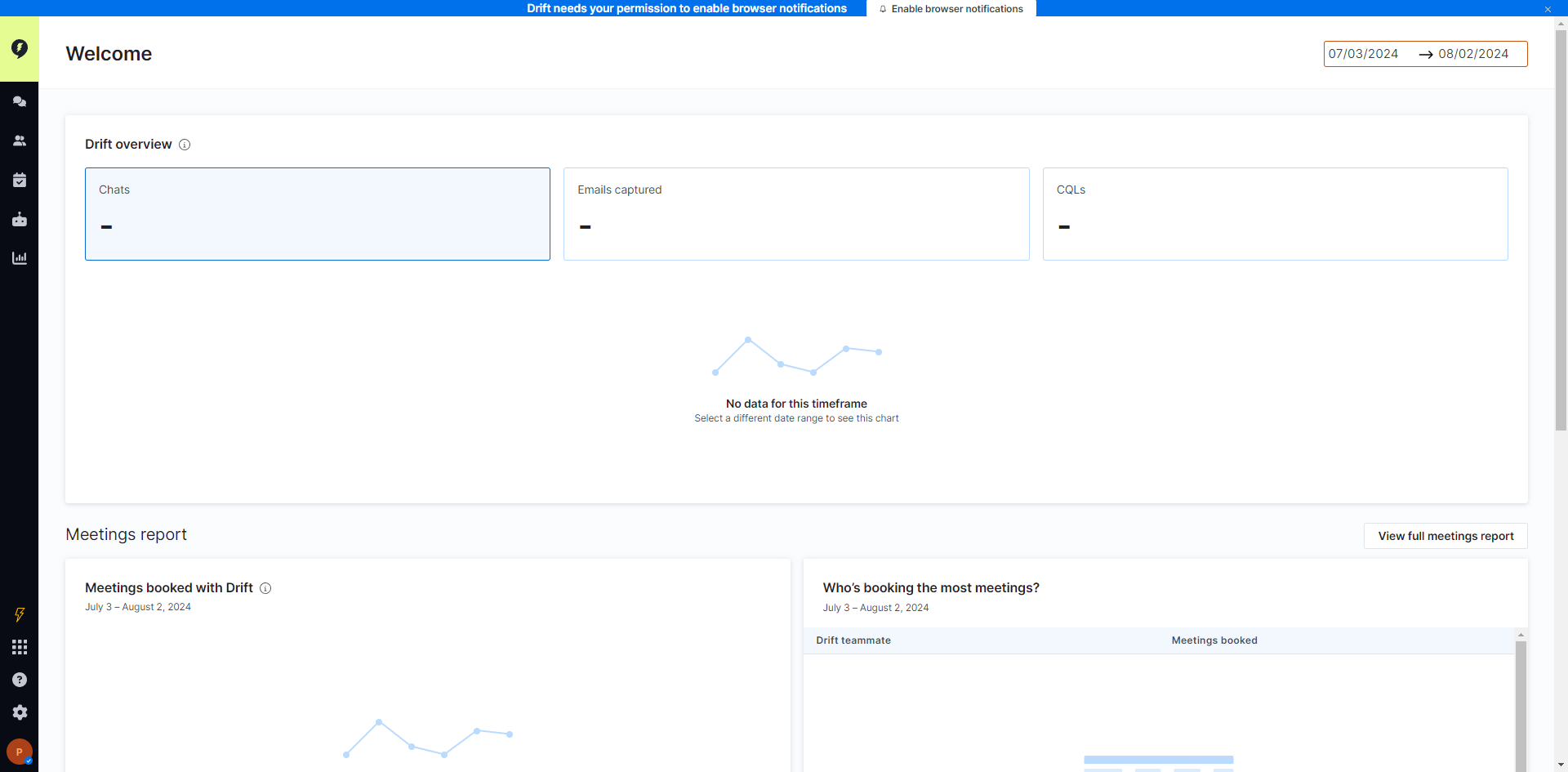Click the Meetings booked with Drift title
Image resolution: width=1568 pixels, height=772 pixels.
click(169, 588)
